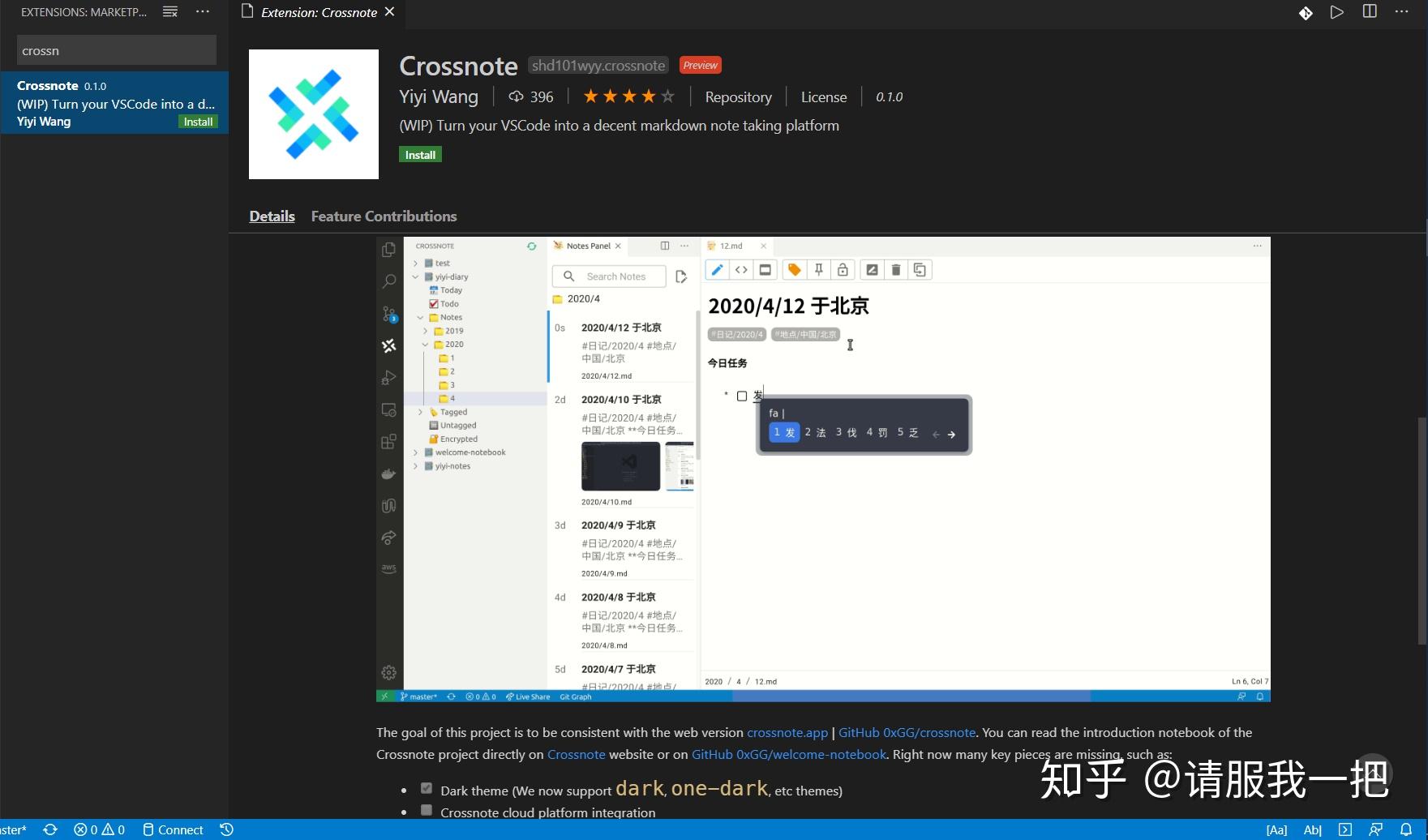
Task: Clear the extensions search results filter icon
Action: pos(169,11)
